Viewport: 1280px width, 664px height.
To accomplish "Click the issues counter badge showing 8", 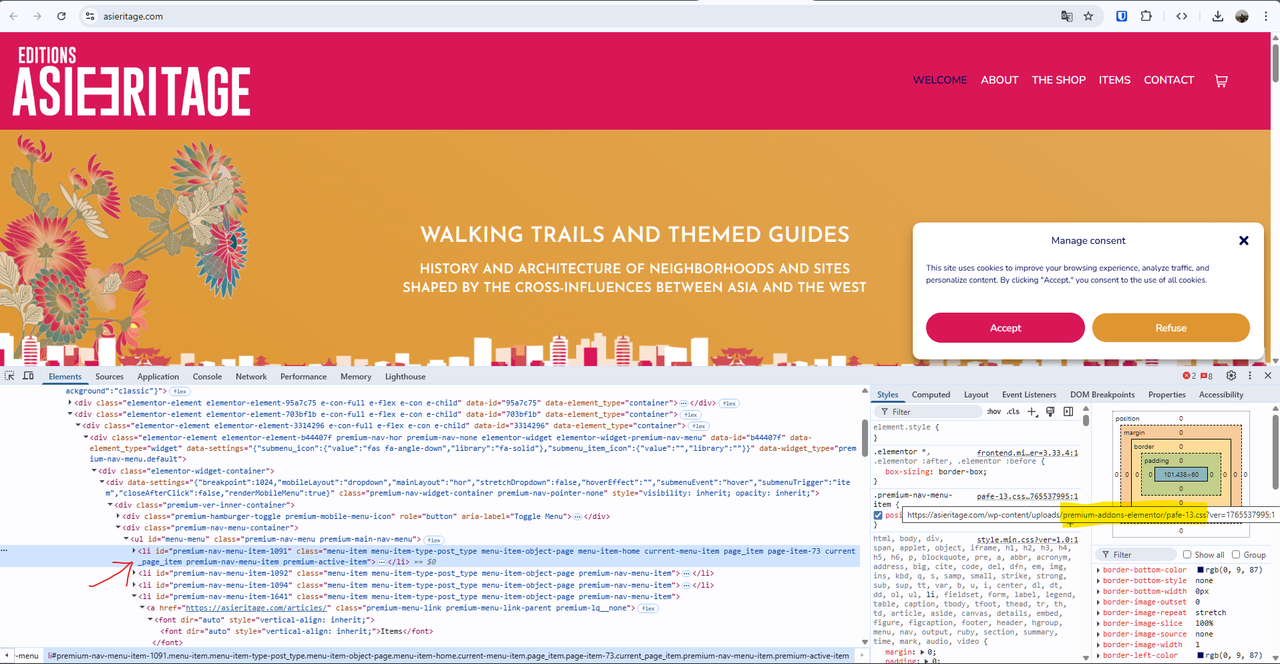I will point(1207,376).
